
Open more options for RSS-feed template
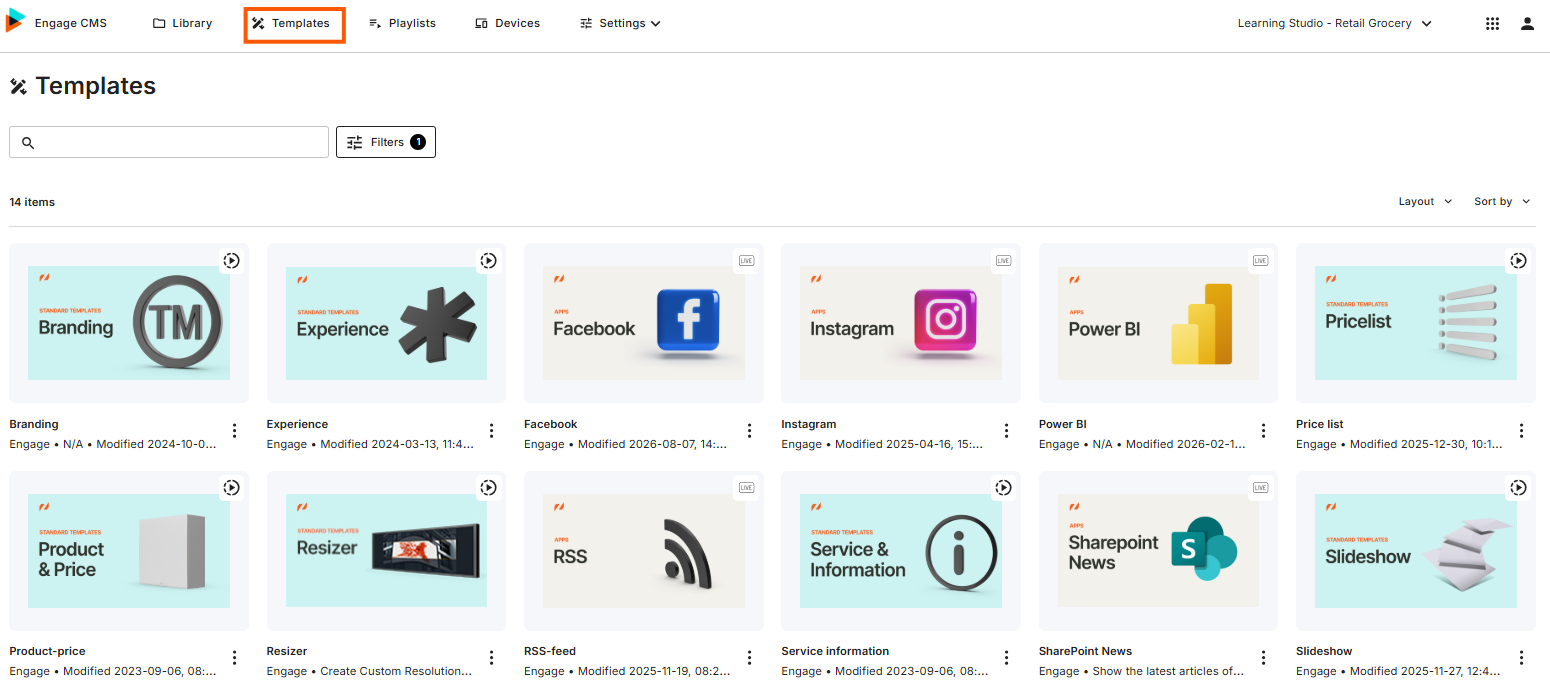(x=749, y=658)
